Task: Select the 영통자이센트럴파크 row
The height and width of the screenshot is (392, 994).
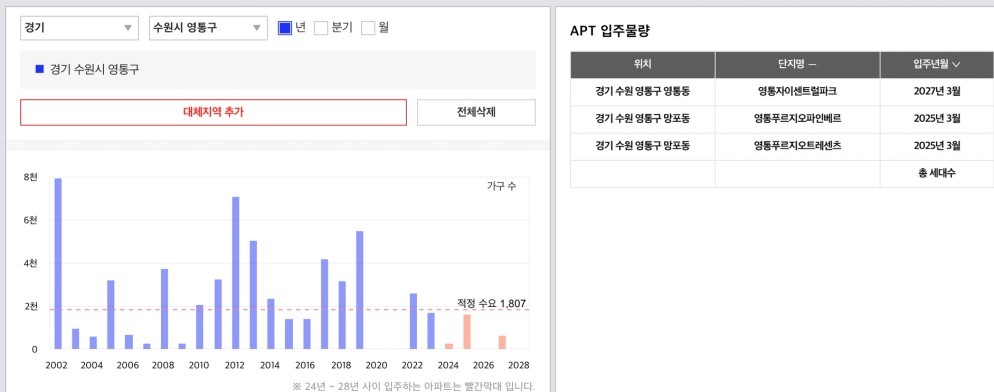Action: coord(782,91)
